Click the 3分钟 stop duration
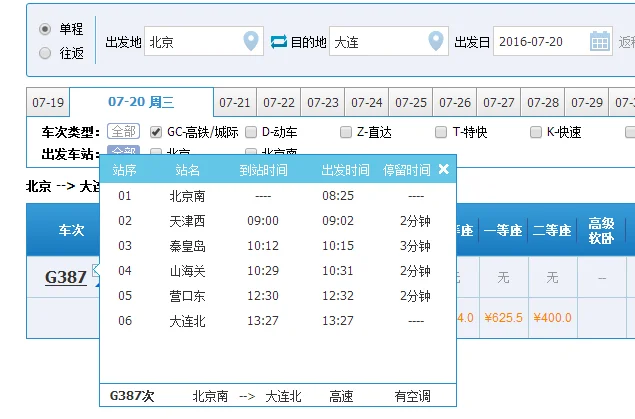 415,246
